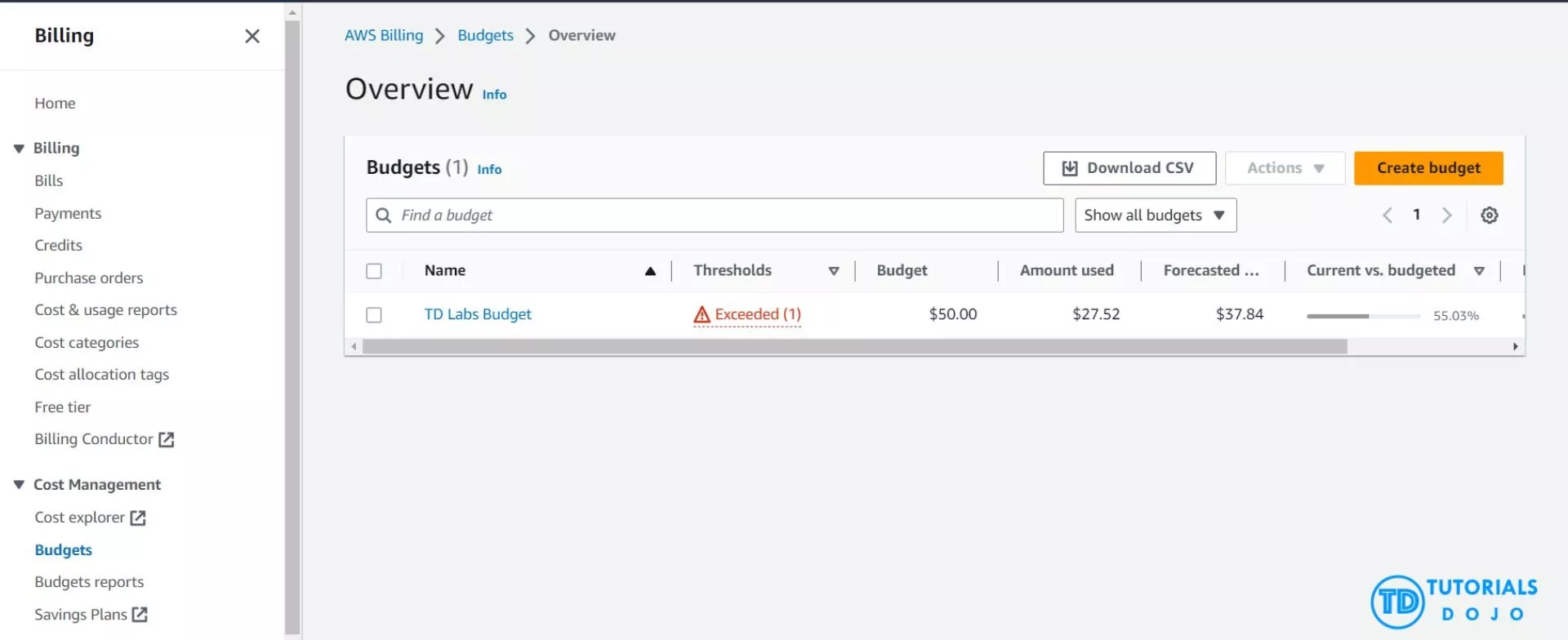The image size is (1568, 640).
Task: Open Cost allocation tags page
Action: click(101, 375)
